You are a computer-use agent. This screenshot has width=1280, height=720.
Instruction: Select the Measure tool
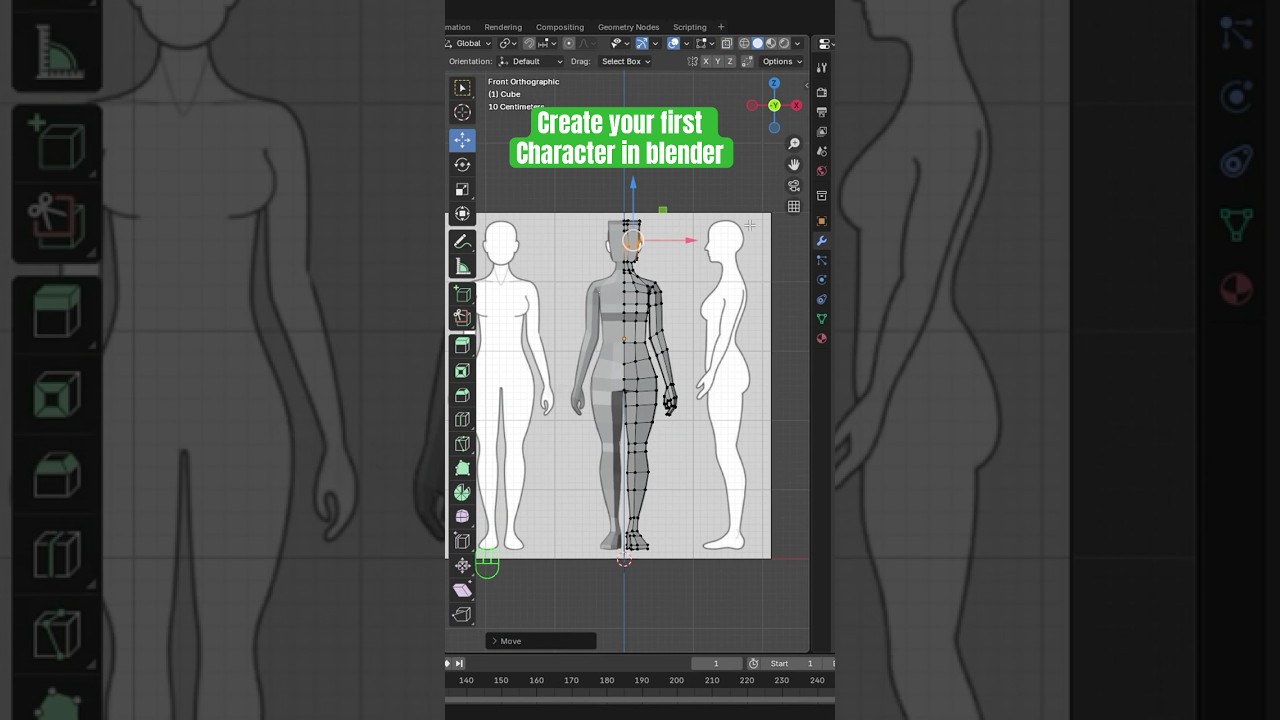pos(462,266)
